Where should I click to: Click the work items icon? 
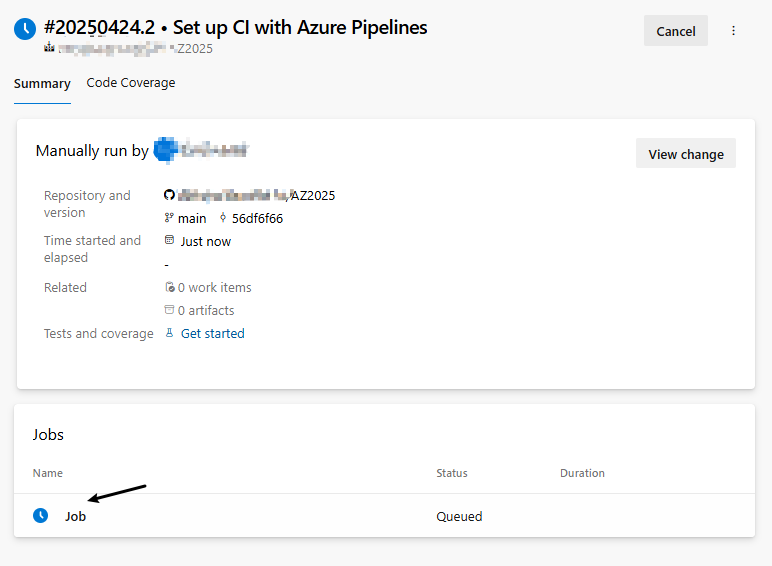pos(169,287)
